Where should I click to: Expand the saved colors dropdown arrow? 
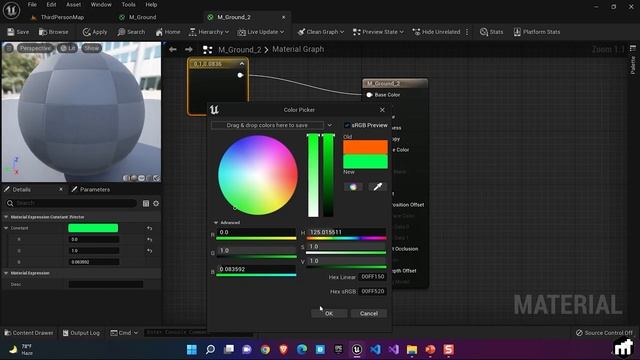coord(329,125)
